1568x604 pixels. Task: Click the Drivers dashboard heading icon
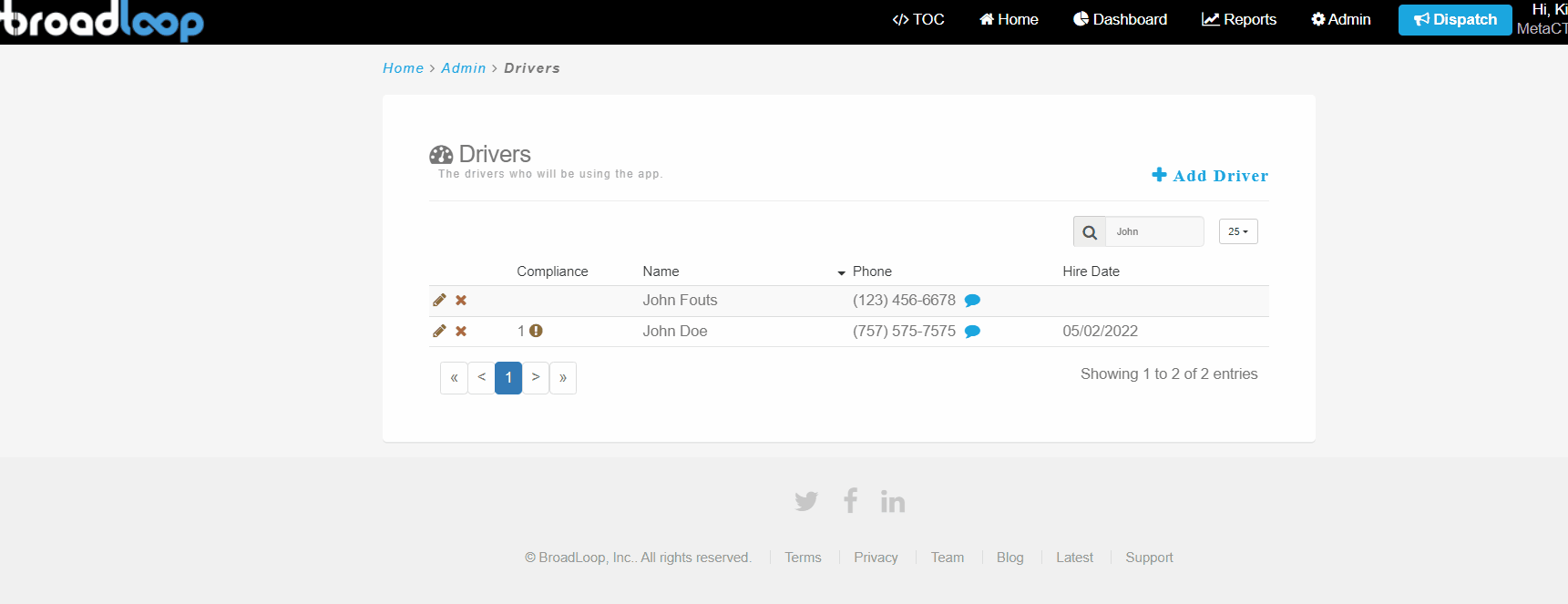(x=441, y=155)
